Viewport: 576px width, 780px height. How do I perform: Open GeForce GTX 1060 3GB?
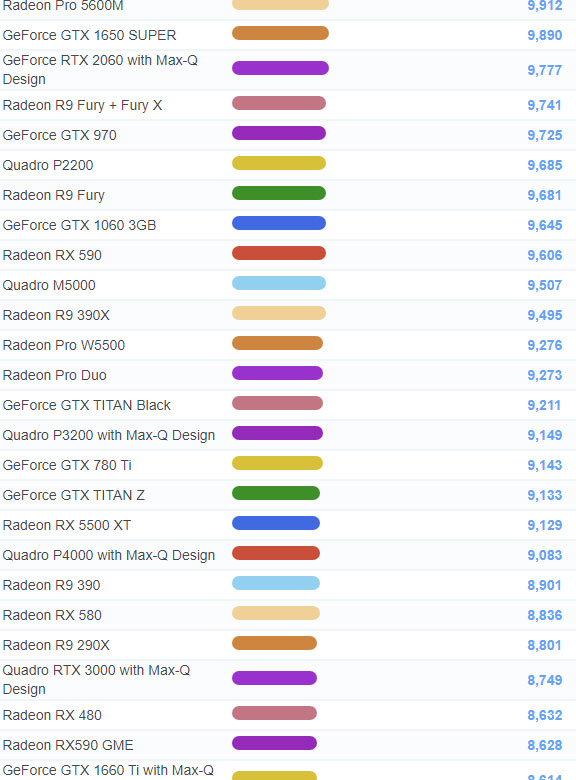click(x=80, y=225)
